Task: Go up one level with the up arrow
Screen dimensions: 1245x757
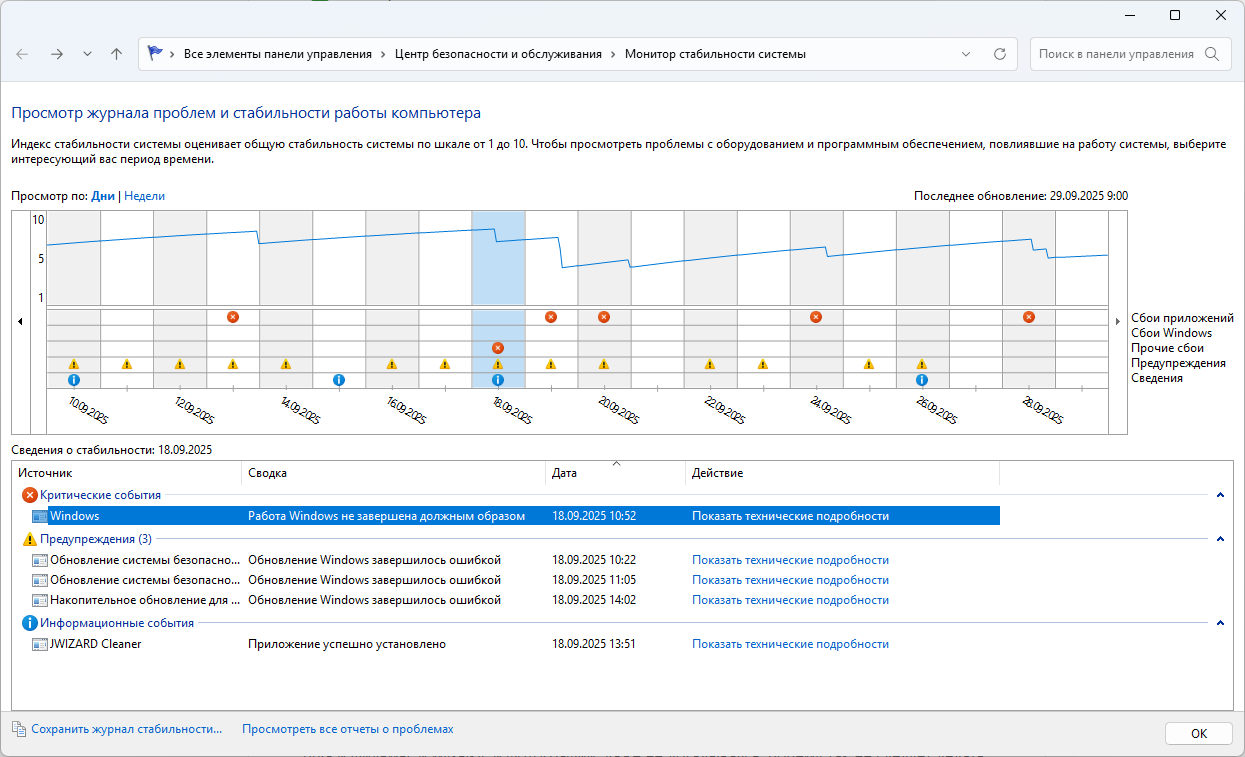Action: pos(116,54)
